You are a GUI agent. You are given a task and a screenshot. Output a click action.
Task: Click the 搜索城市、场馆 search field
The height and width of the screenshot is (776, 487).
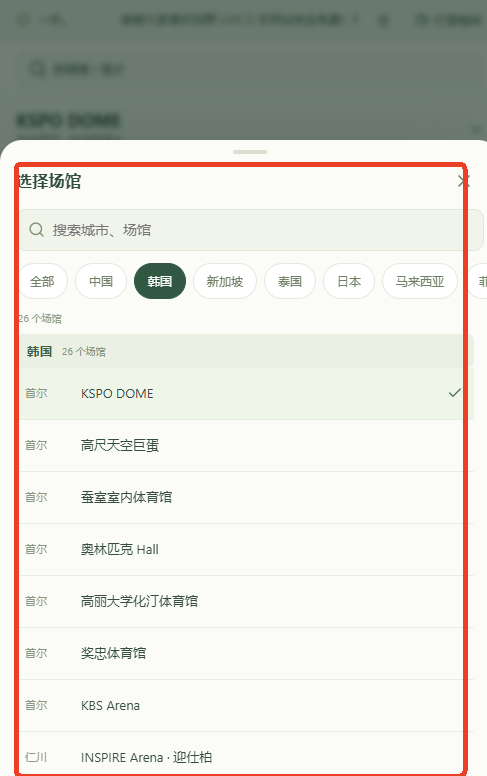[251, 230]
